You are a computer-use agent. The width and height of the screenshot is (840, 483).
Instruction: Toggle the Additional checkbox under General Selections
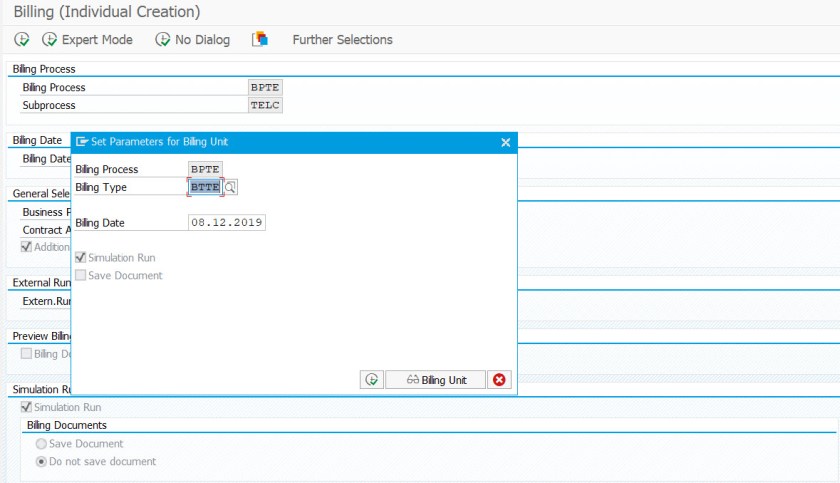[26, 247]
